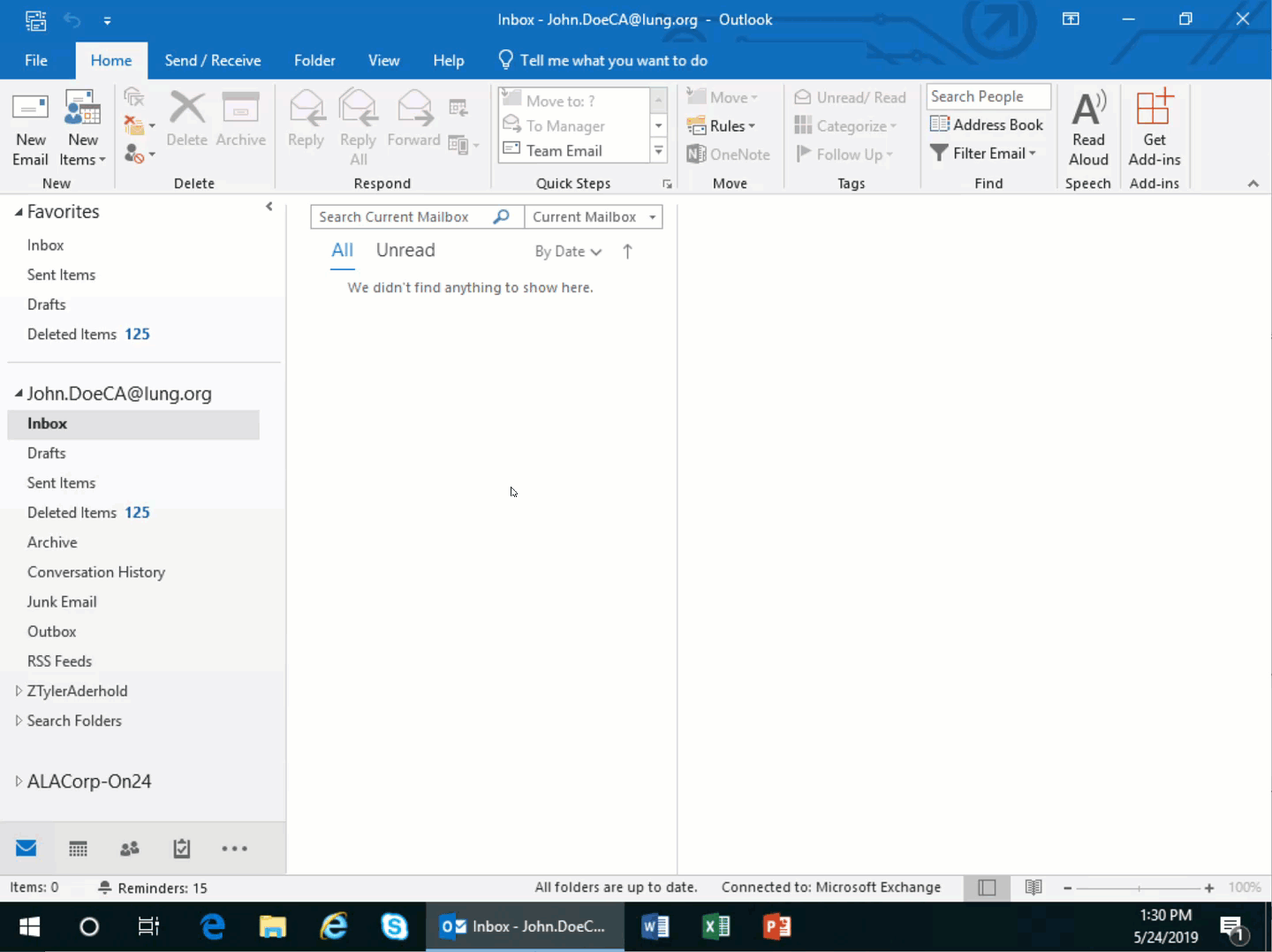
Task: Collapse the John.DoeCA@lung.org account
Action: click(x=19, y=393)
